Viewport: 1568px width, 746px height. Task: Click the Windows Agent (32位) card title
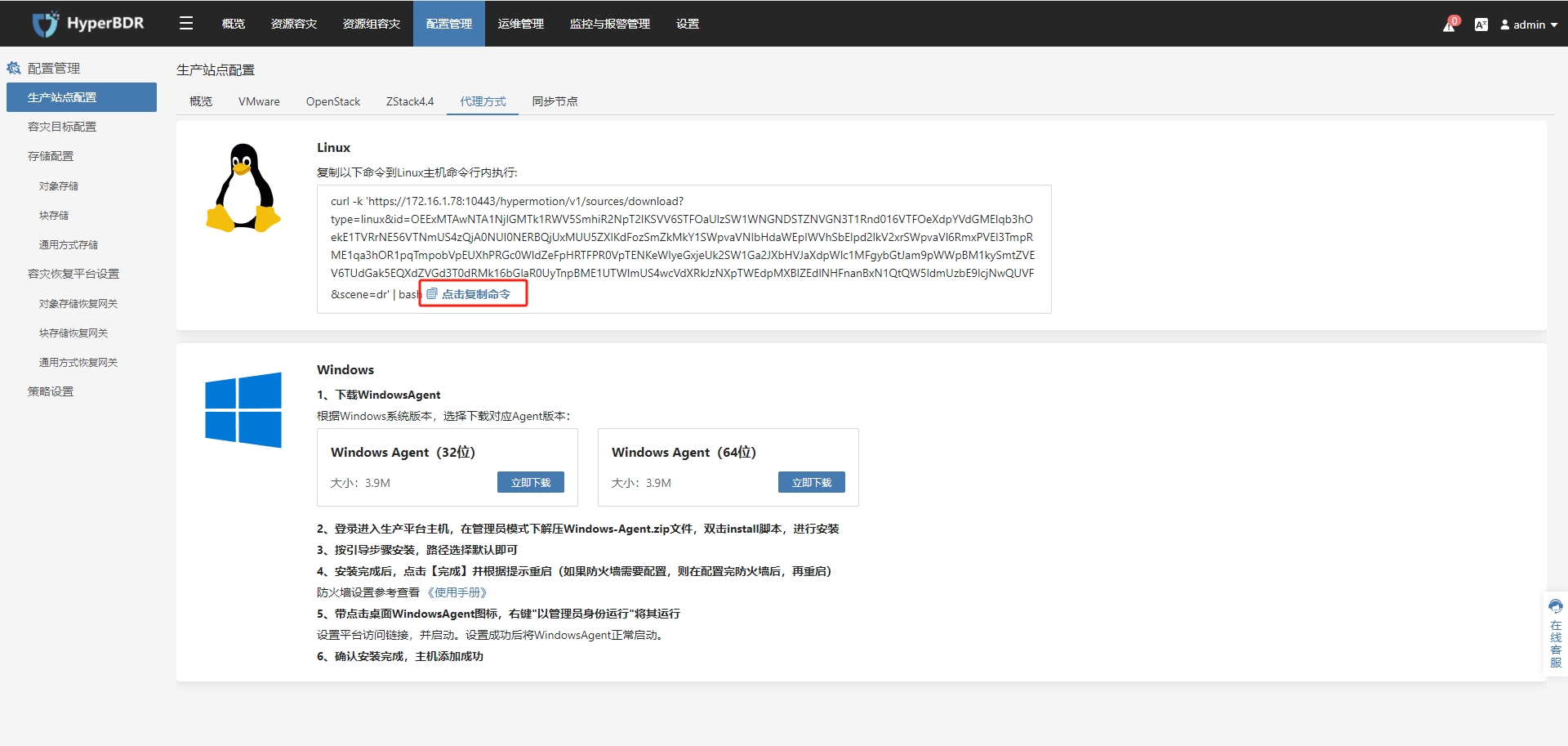(403, 452)
